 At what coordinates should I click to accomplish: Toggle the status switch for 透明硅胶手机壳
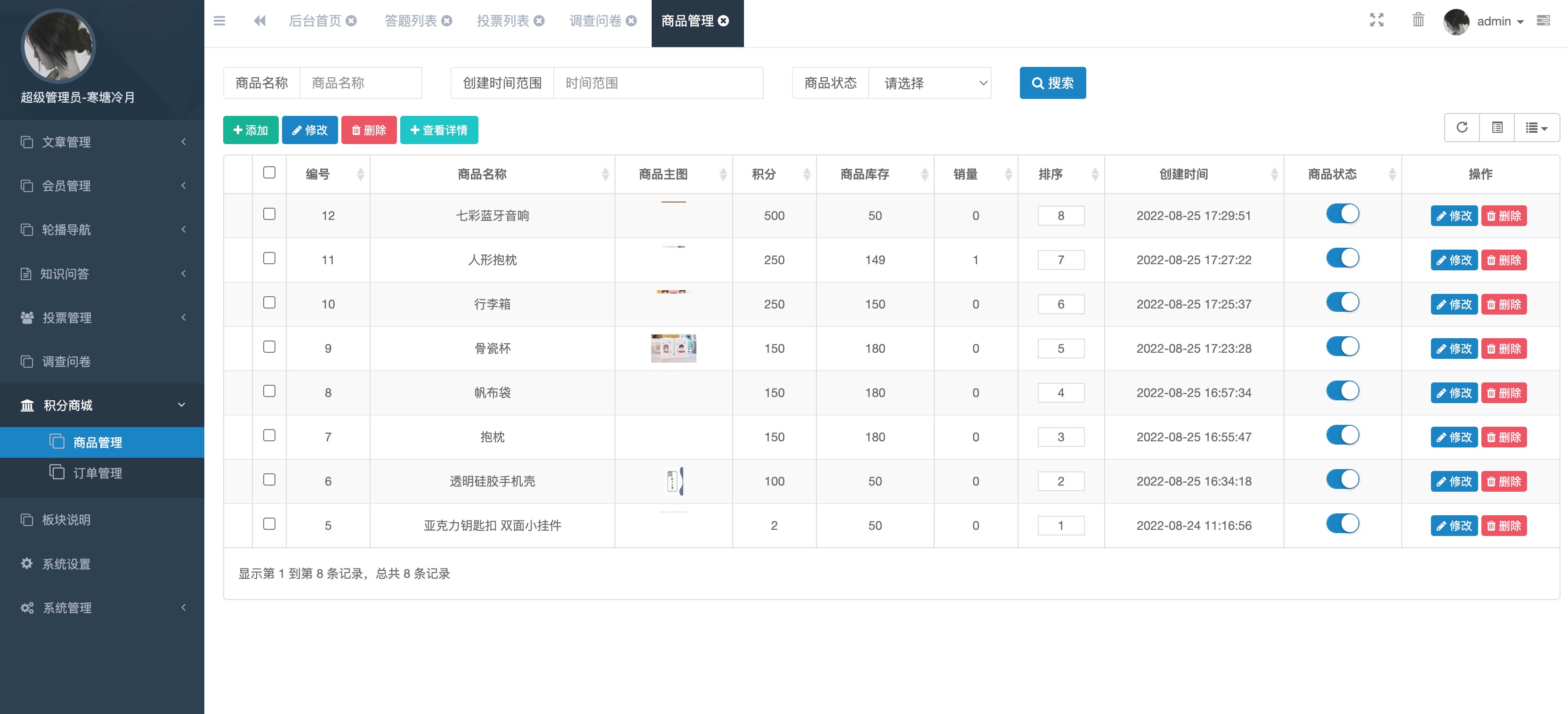tap(1342, 479)
